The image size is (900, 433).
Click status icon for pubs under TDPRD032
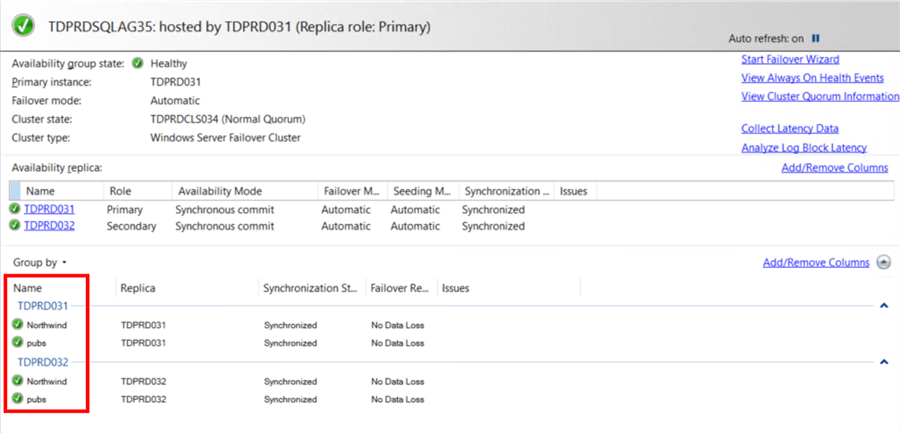coord(18,398)
